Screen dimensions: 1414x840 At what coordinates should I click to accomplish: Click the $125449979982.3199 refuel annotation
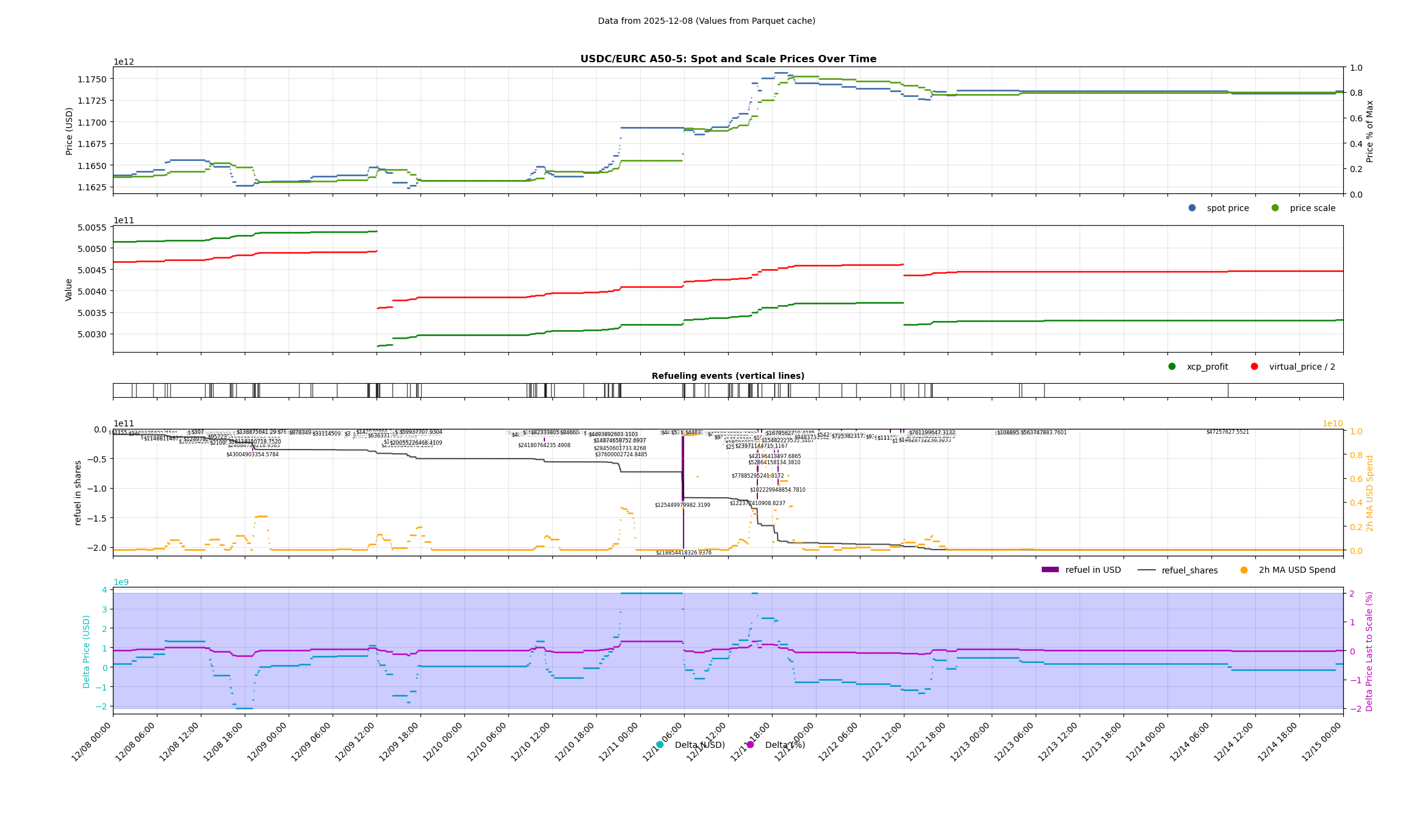(682, 505)
